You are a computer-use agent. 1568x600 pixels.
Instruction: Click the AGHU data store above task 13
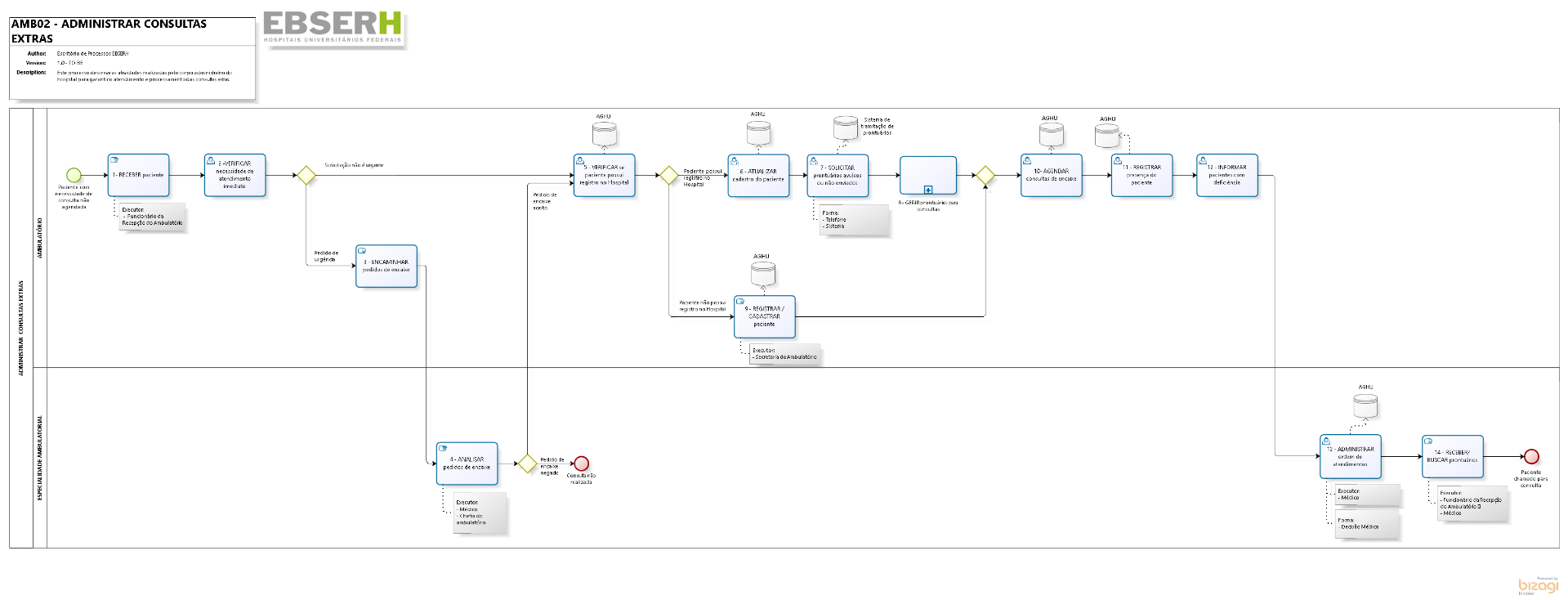point(1365,405)
